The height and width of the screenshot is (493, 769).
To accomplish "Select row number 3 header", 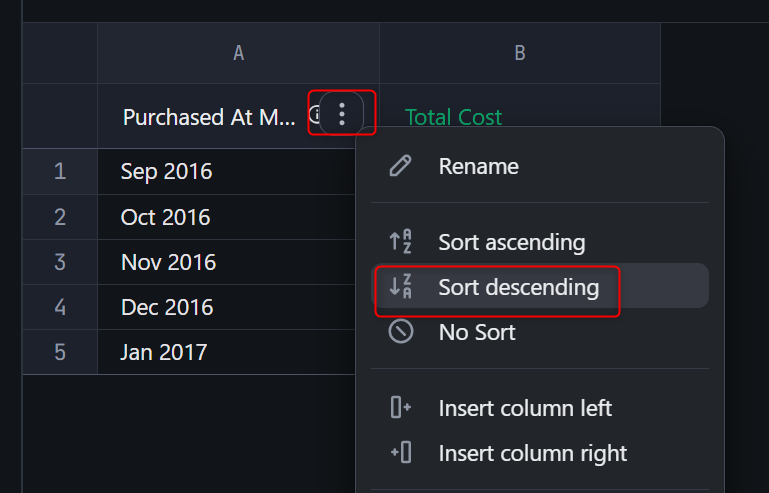I will [60, 262].
